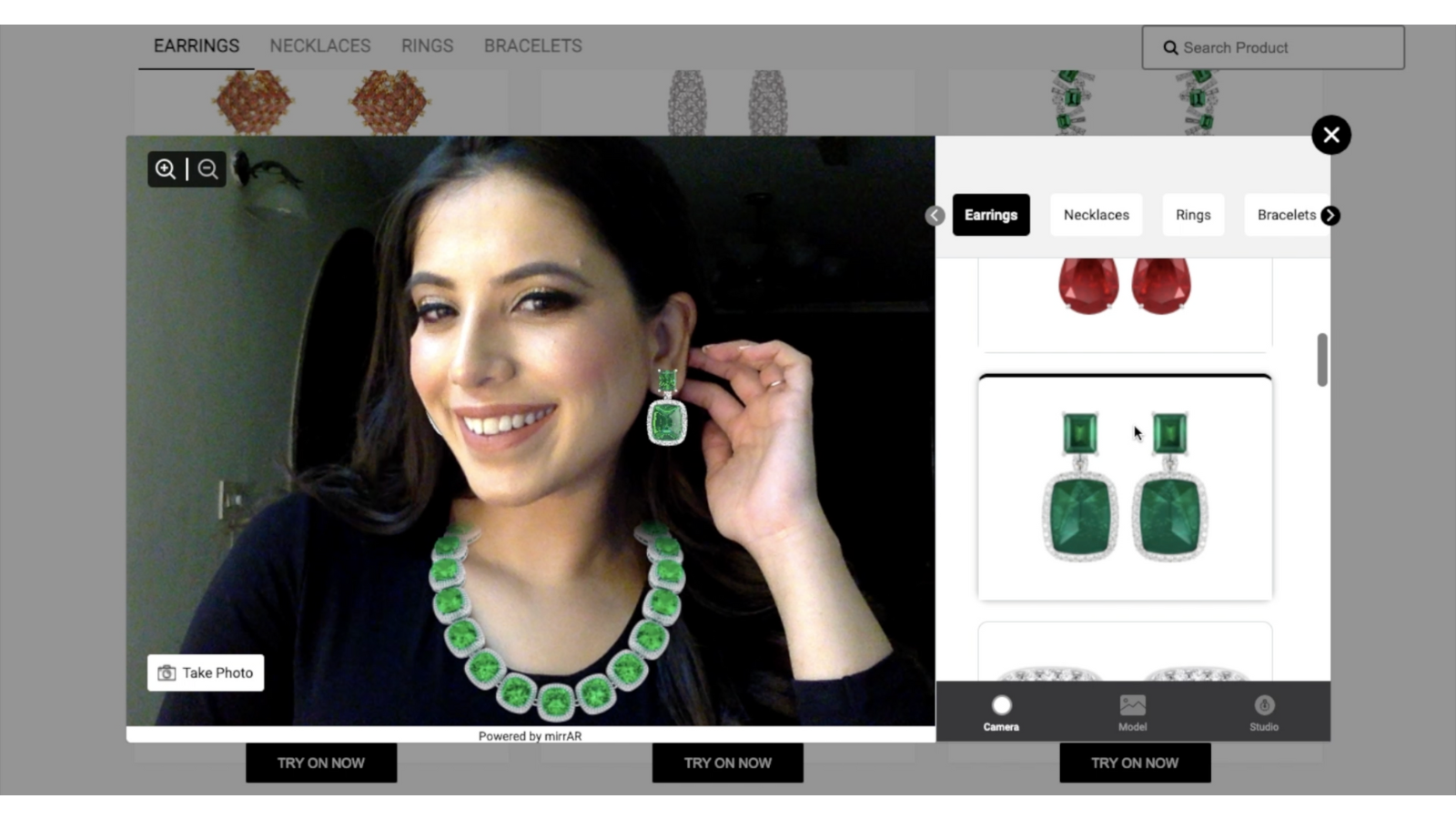
Task: Close the virtual try-on overlay
Action: 1330,135
